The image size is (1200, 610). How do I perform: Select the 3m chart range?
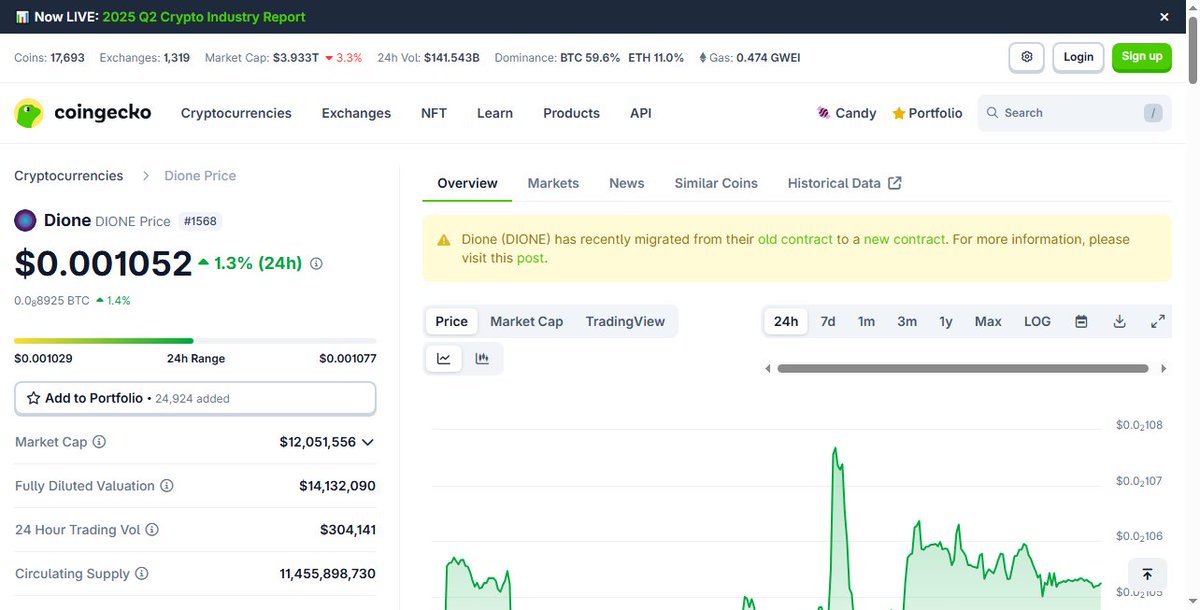point(907,321)
